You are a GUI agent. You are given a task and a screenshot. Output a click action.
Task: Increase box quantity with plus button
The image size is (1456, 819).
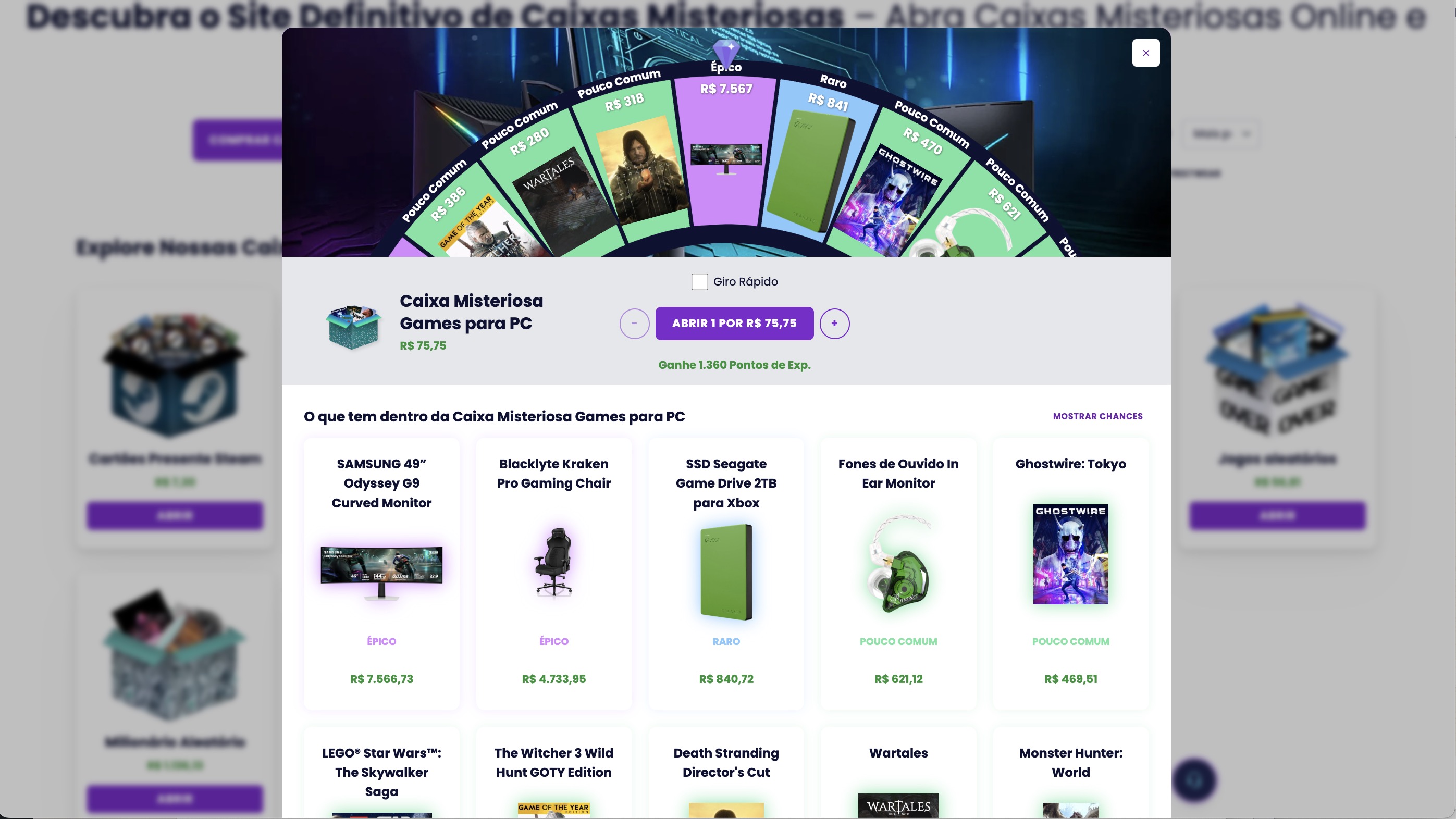[834, 324]
